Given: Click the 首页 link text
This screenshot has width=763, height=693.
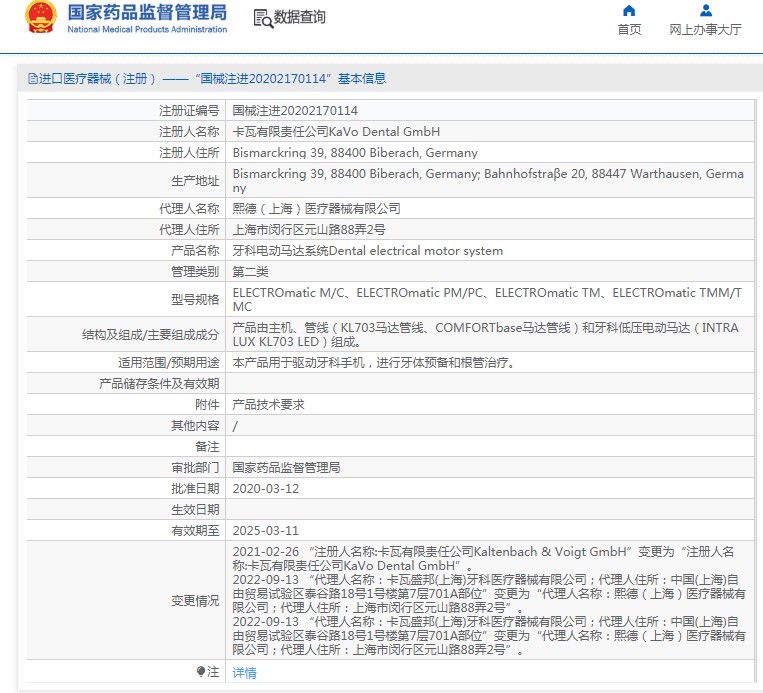Looking at the screenshot, I should point(629,30).
